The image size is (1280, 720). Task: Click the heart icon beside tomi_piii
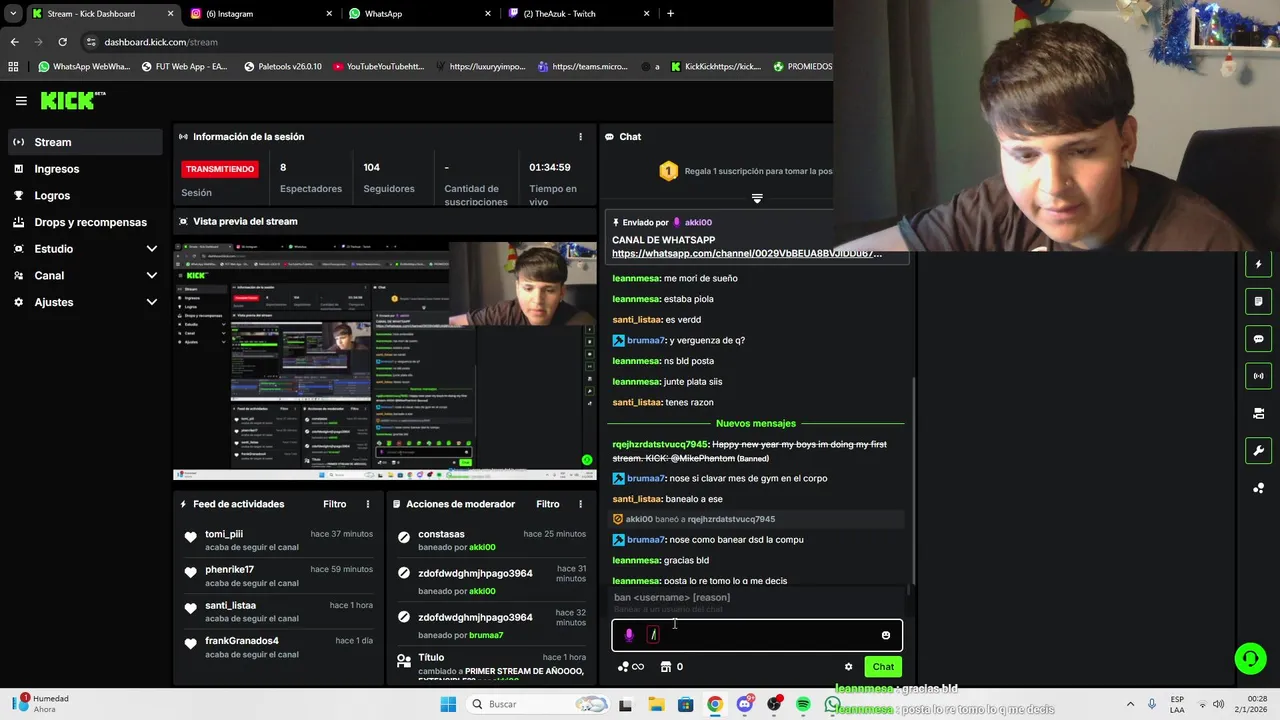pos(190,538)
